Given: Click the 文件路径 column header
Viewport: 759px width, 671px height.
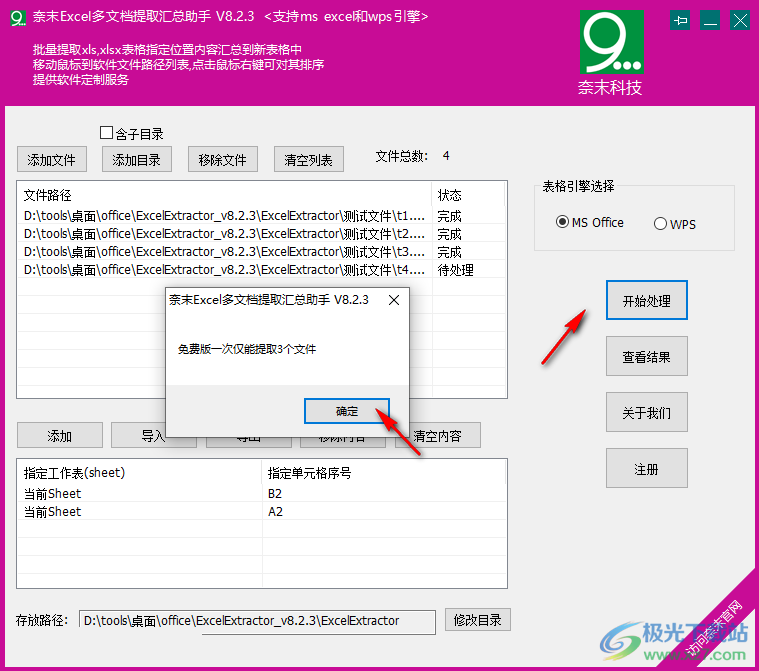Looking at the screenshot, I should (224, 195).
